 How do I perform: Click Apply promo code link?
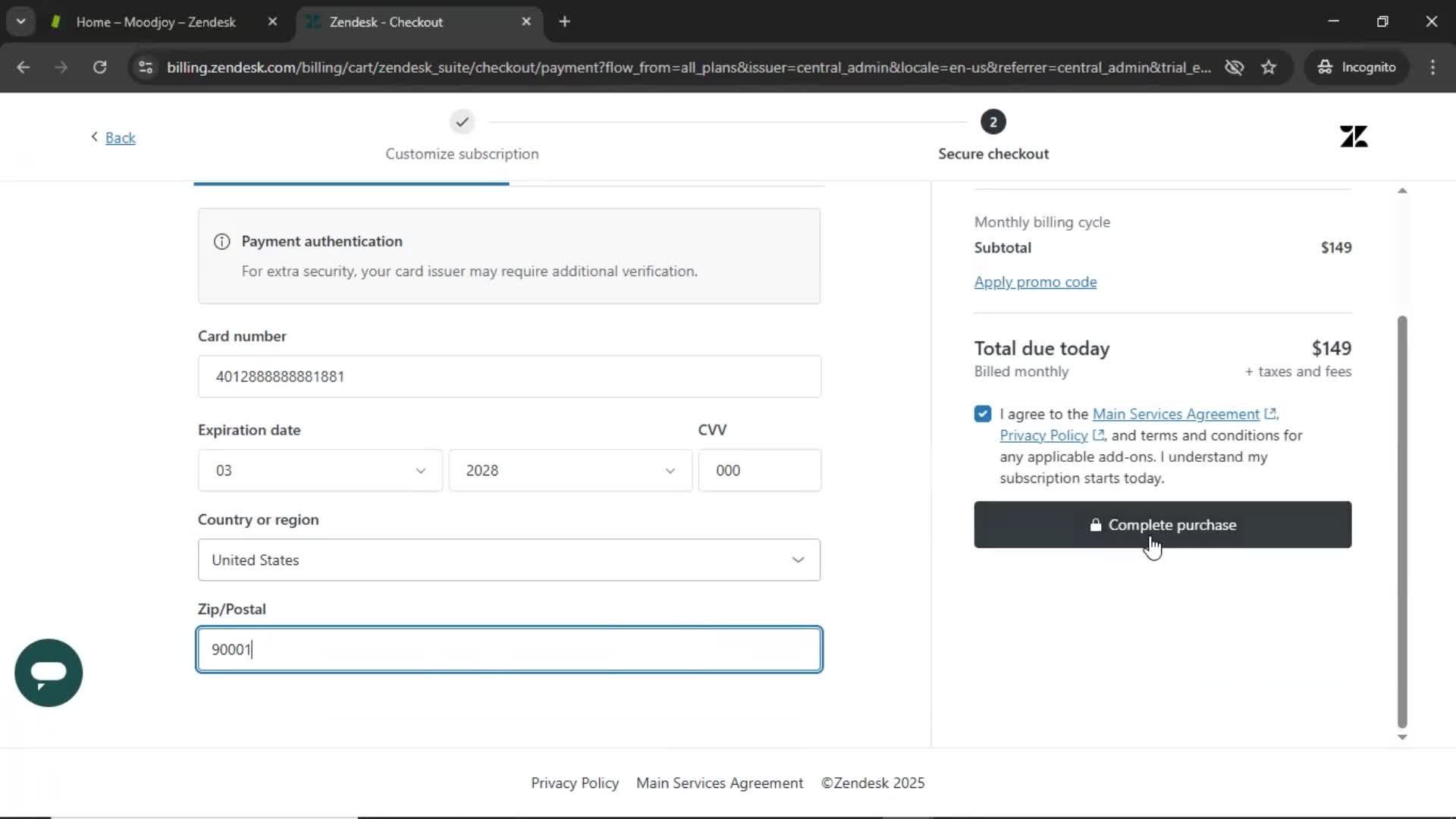pyautogui.click(x=1035, y=282)
